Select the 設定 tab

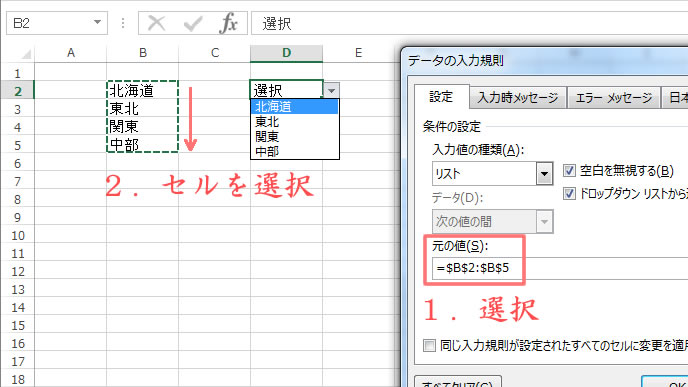[441, 97]
